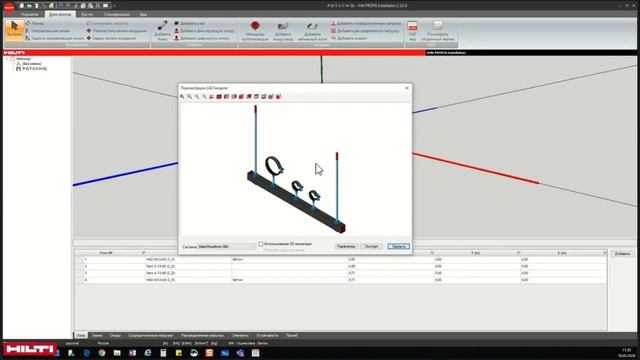Viewport: 640px width, 360px height.
Task: Open filter on Y [m] column header
Action: (x=518, y=253)
